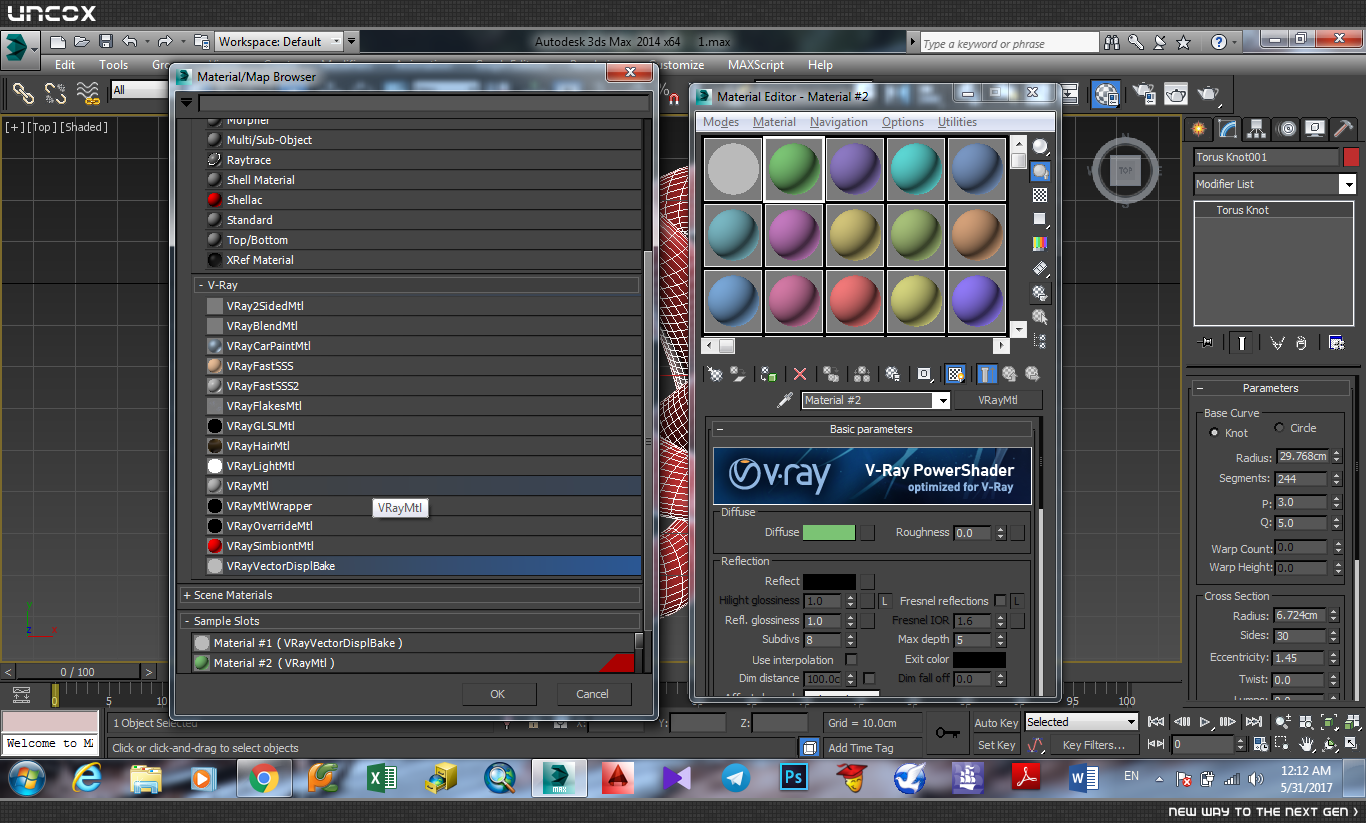Open the Motion command panel tab
Image resolution: width=1366 pixels, height=823 pixels.
tap(1286, 128)
